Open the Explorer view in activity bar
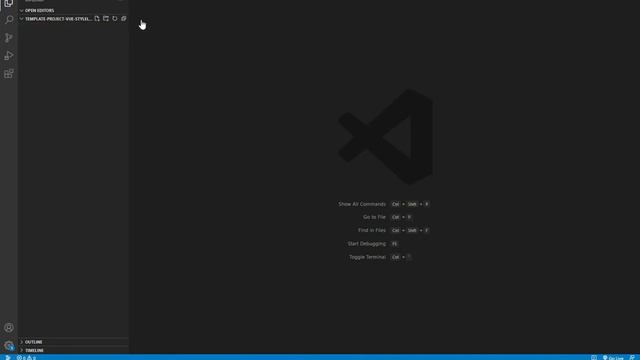The image size is (640, 360). click(9, 3)
